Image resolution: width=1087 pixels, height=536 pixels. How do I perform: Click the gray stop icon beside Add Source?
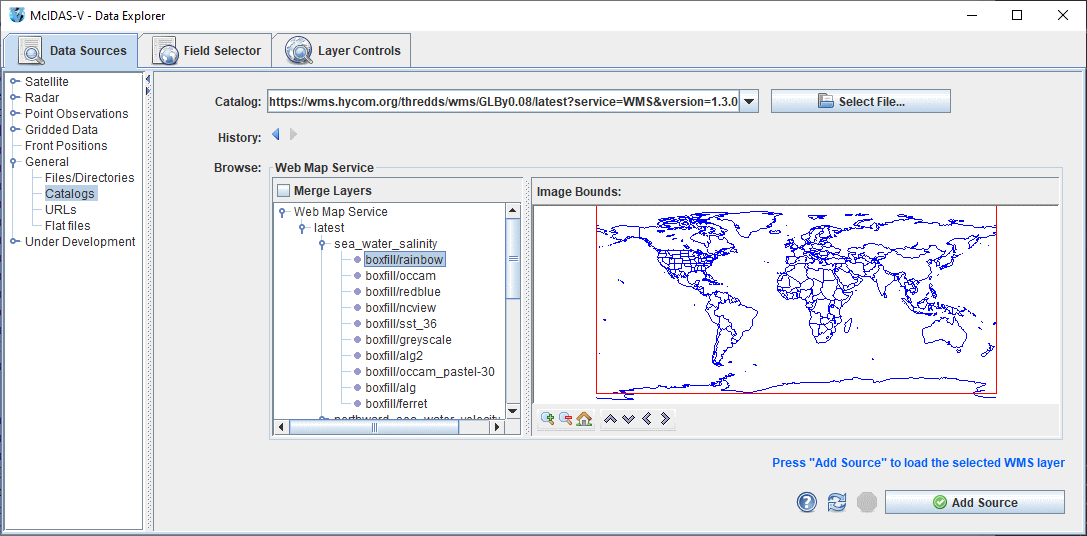click(867, 502)
